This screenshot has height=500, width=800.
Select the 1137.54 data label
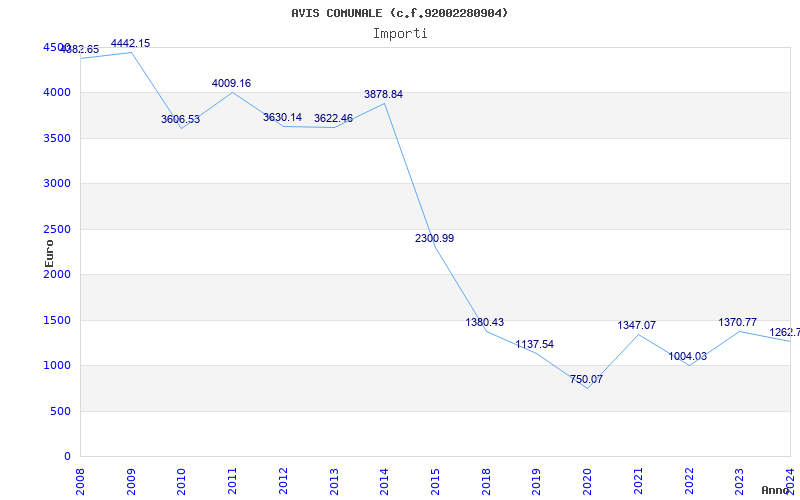click(x=535, y=344)
